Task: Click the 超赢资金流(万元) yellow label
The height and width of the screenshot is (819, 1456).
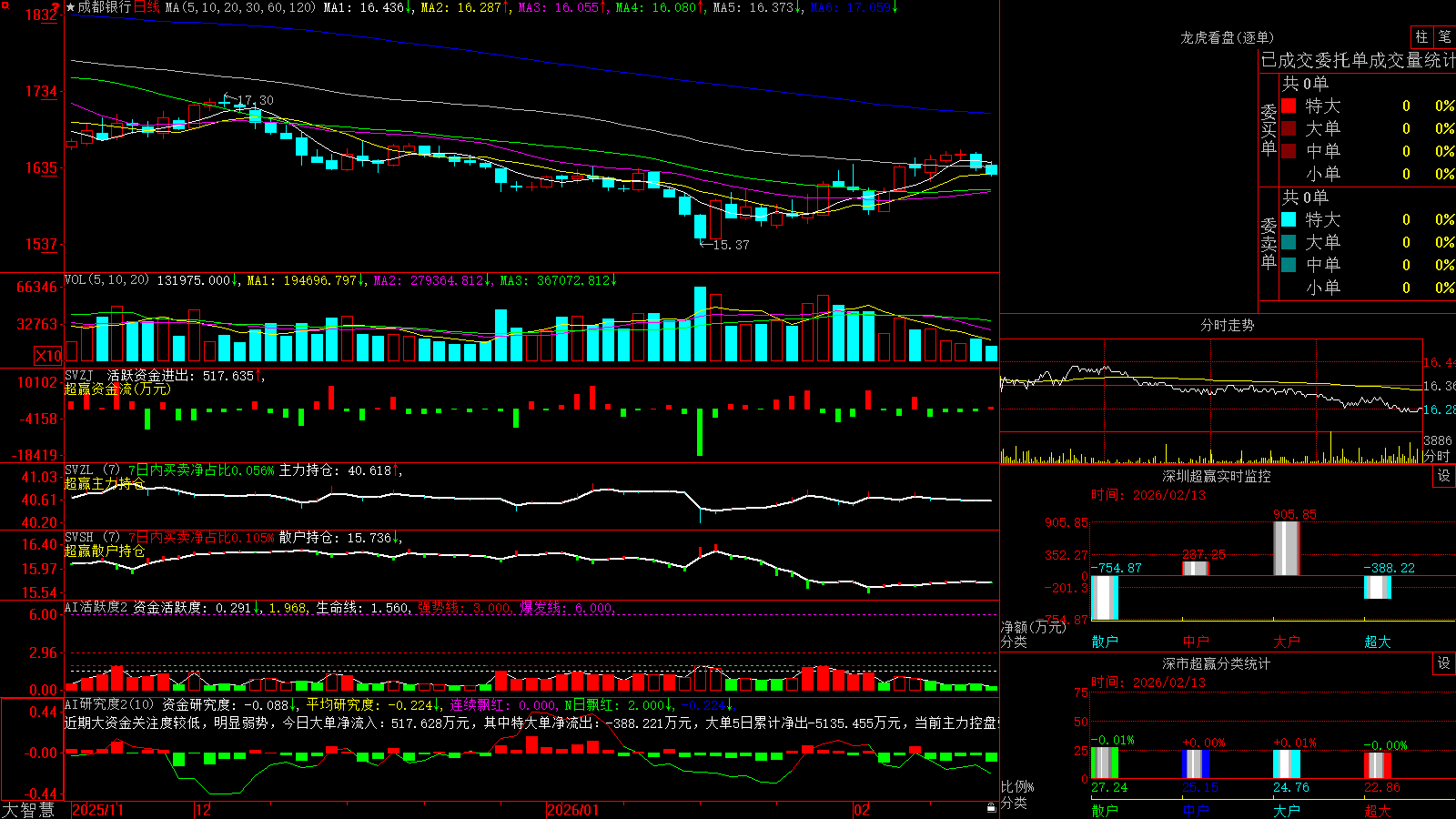Action: click(x=116, y=389)
